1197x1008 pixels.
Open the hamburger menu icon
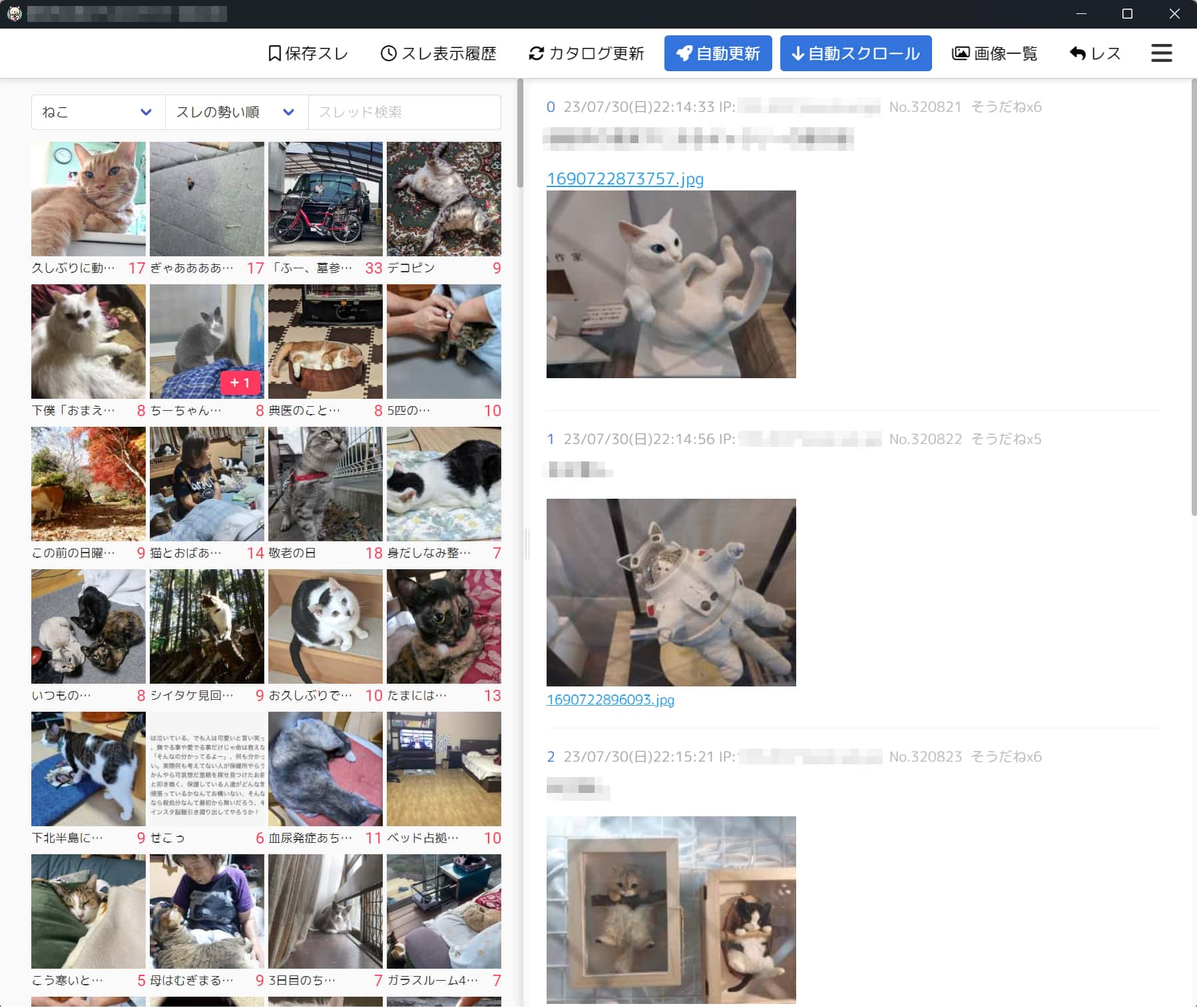point(1161,53)
